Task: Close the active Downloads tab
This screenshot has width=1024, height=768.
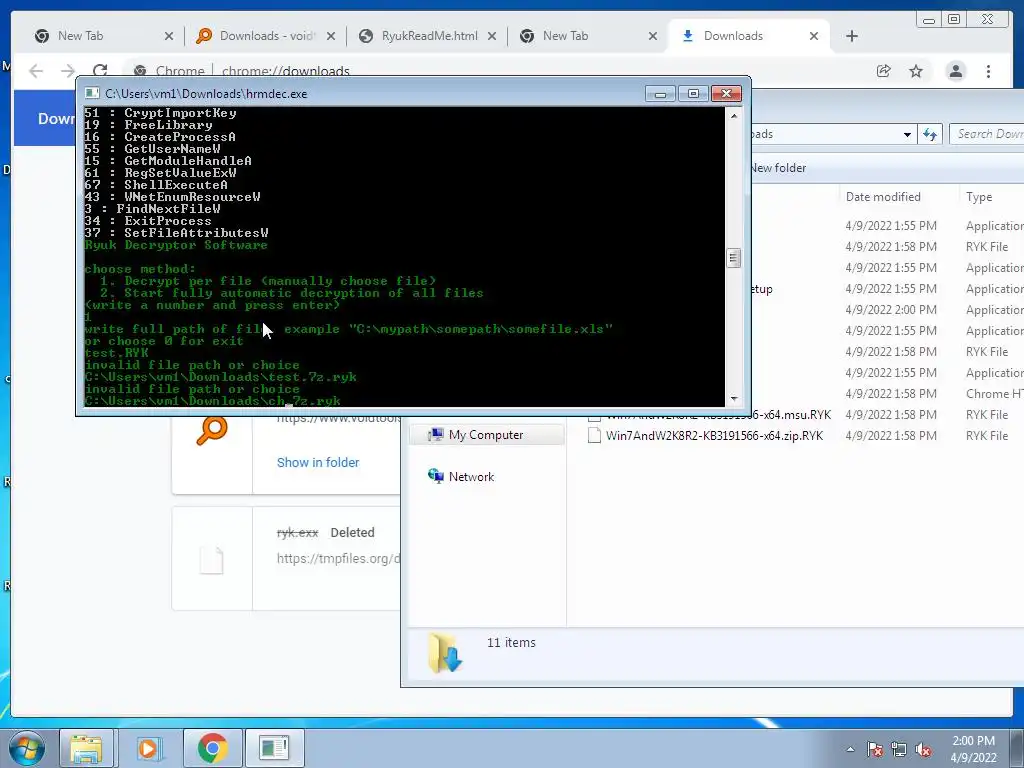Action: tap(814, 37)
